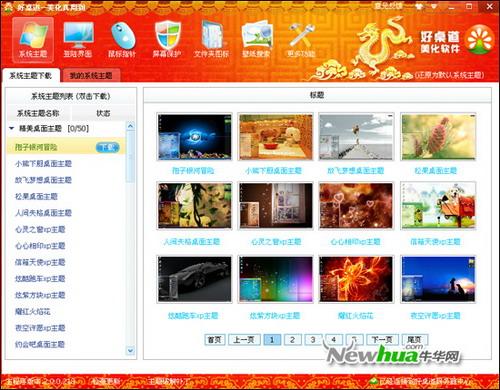500x390 pixels.
Task: Select the 鼠标指针 mouse icon
Action: (x=123, y=35)
